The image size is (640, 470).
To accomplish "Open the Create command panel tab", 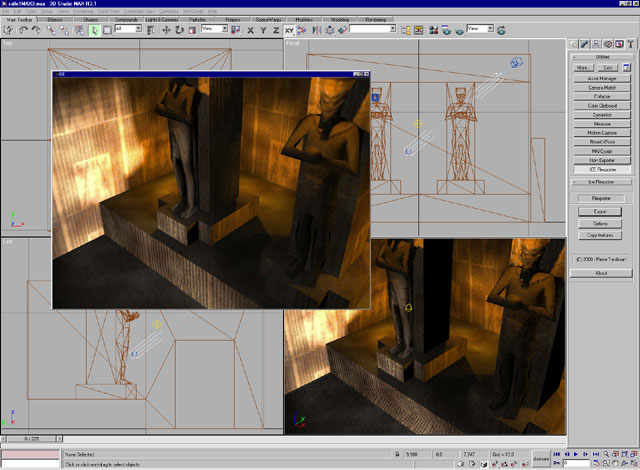I will pos(573,44).
